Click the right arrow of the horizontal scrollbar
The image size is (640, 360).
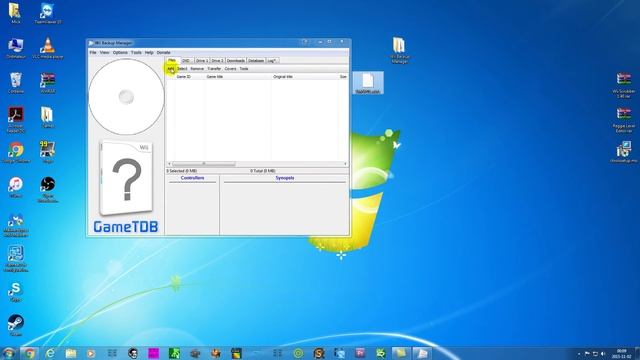tap(345, 164)
